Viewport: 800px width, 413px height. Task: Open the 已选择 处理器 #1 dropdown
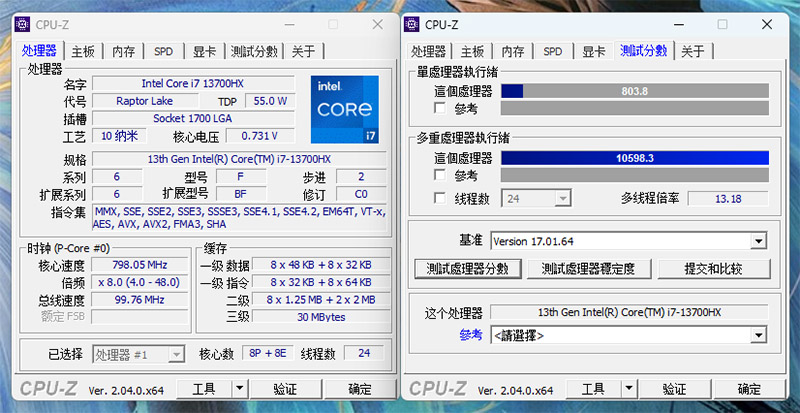tap(177, 354)
